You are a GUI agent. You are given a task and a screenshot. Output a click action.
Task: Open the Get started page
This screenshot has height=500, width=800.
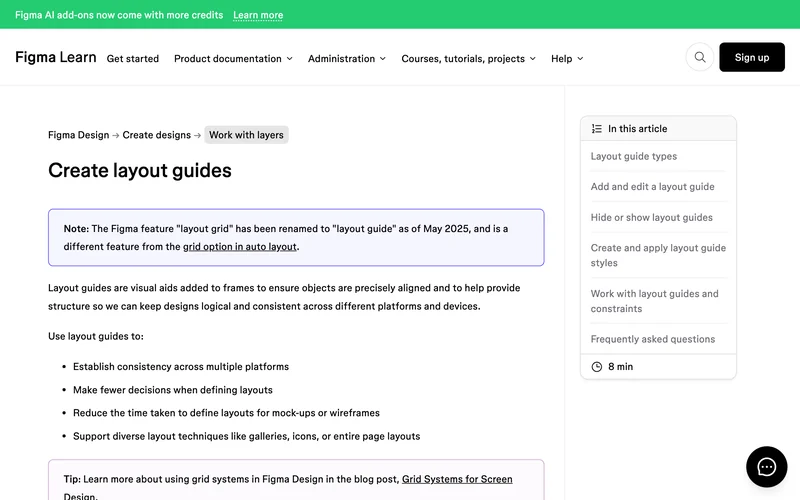(133, 59)
